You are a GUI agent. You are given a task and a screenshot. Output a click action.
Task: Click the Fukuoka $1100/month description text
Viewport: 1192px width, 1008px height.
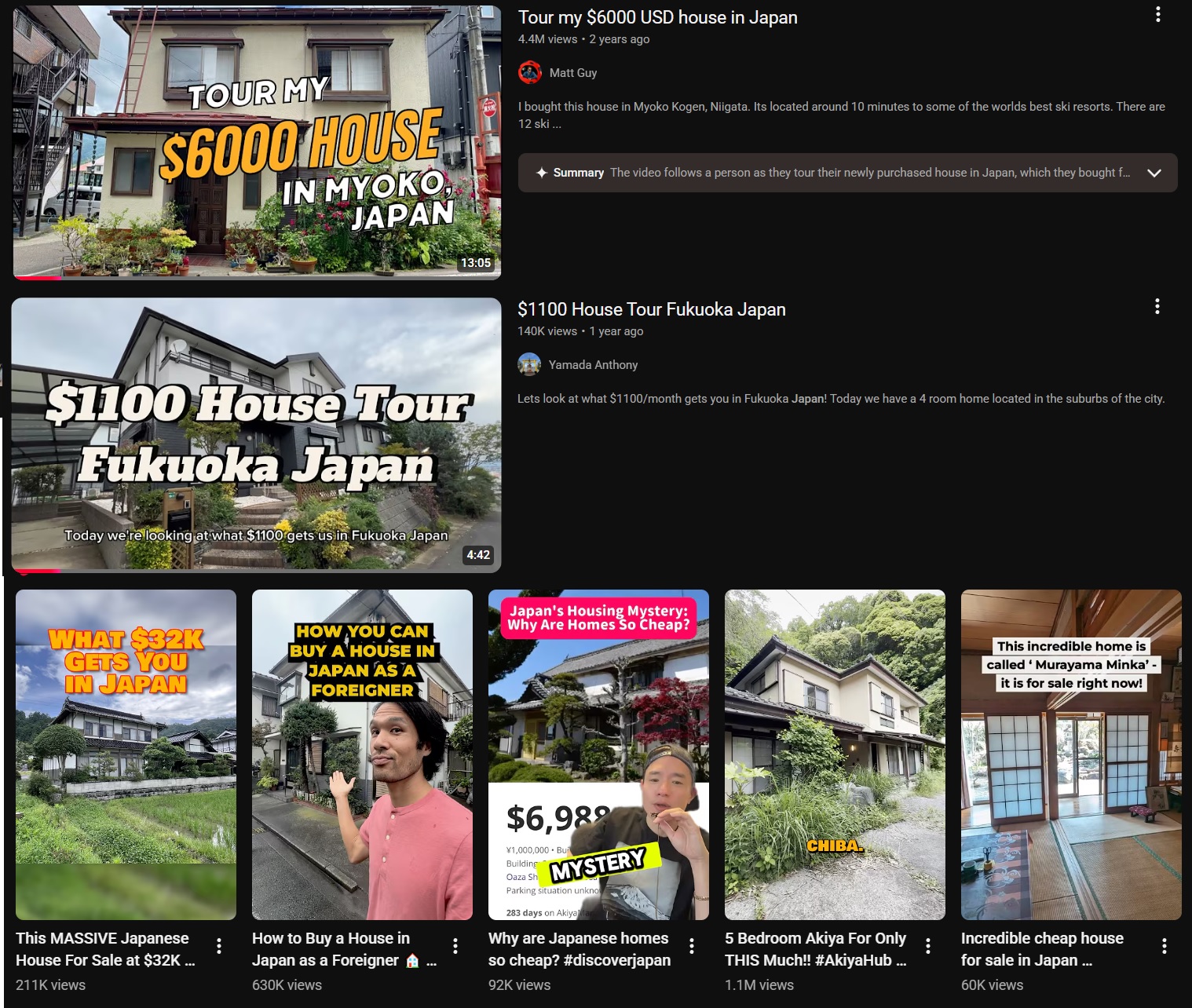click(x=841, y=399)
